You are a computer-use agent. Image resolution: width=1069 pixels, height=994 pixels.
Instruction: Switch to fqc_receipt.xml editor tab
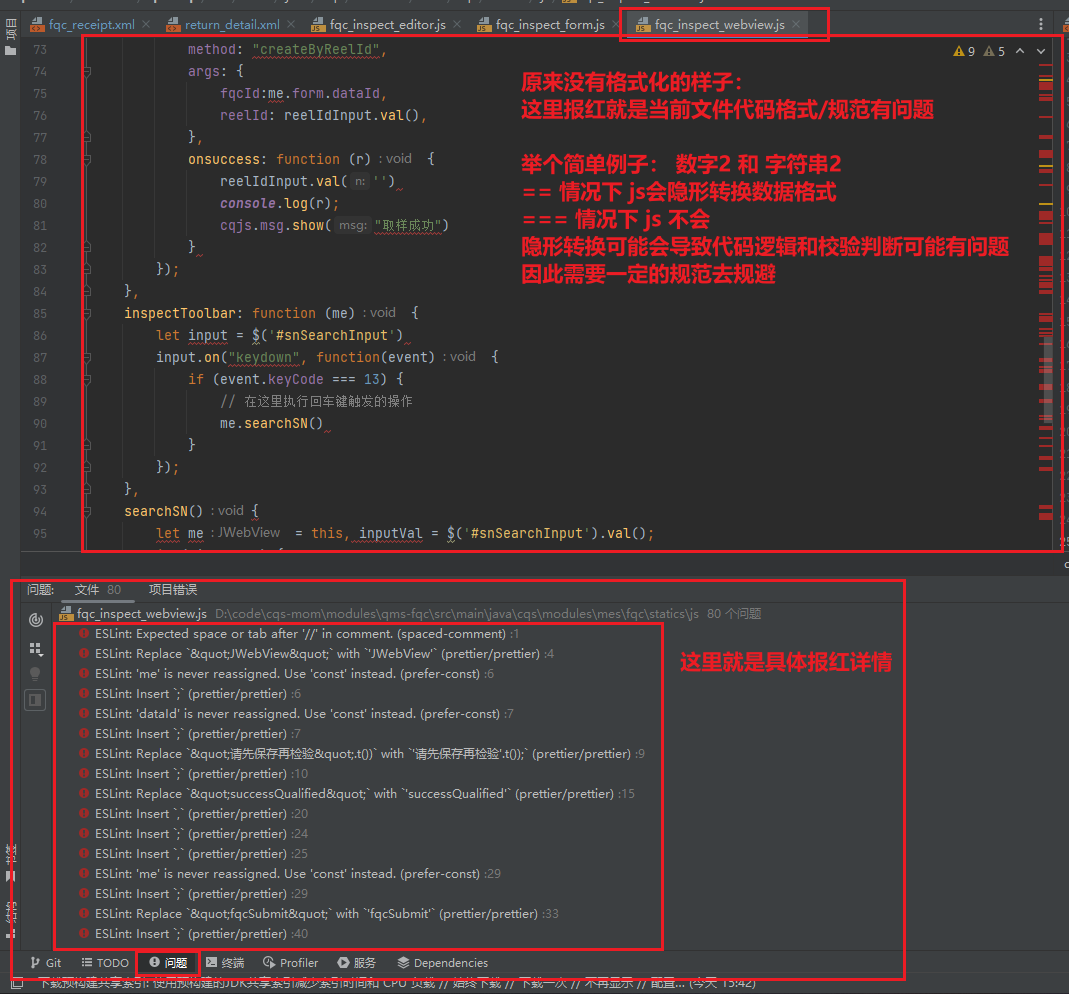click(91, 25)
